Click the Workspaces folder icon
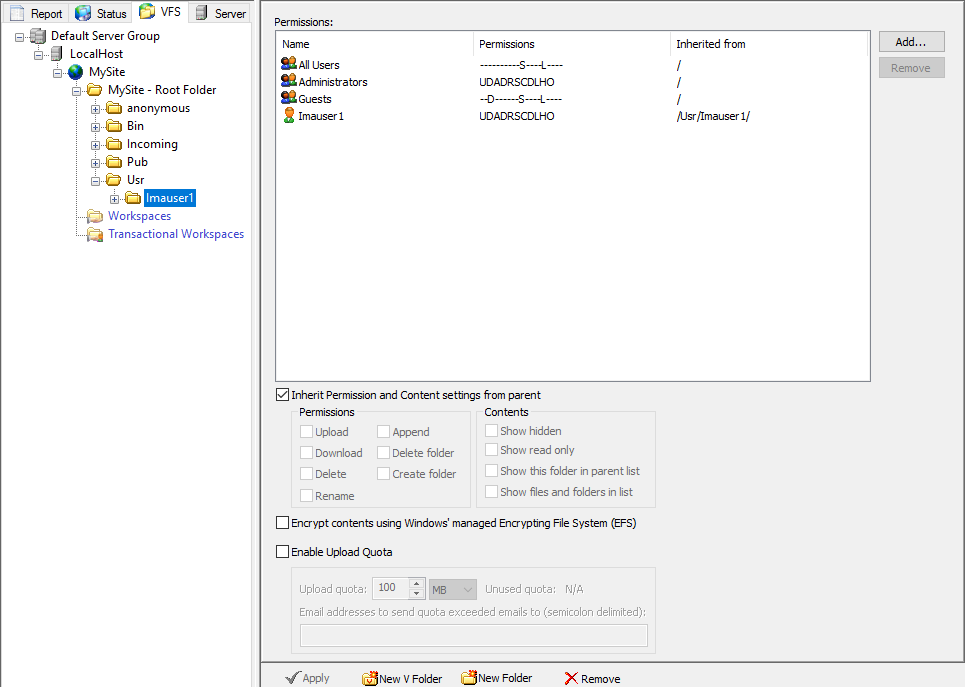This screenshot has width=965, height=687. tap(95, 216)
